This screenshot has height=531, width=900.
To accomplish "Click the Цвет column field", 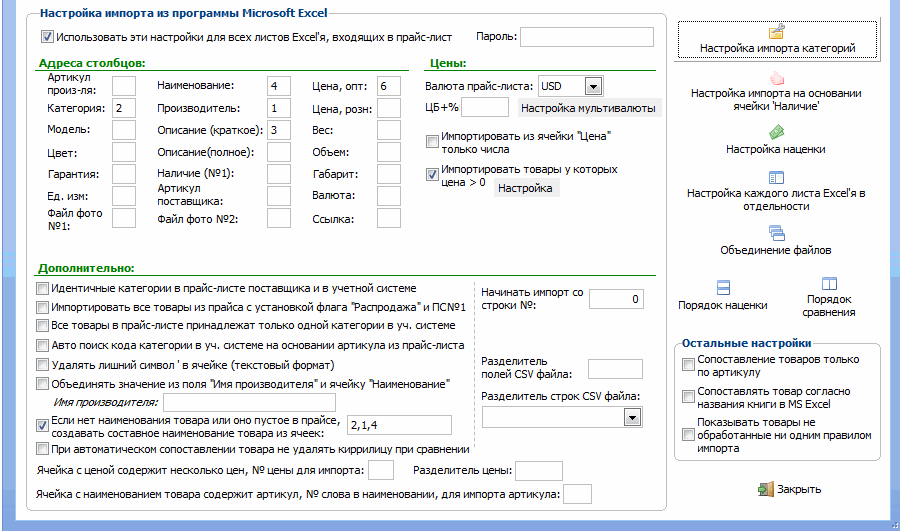I will pos(124,152).
